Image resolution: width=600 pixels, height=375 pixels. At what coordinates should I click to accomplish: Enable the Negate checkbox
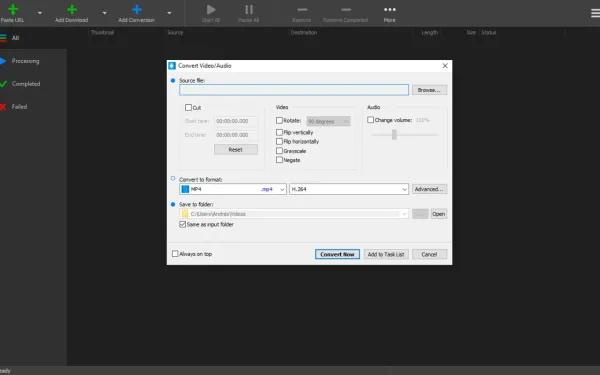(279, 160)
